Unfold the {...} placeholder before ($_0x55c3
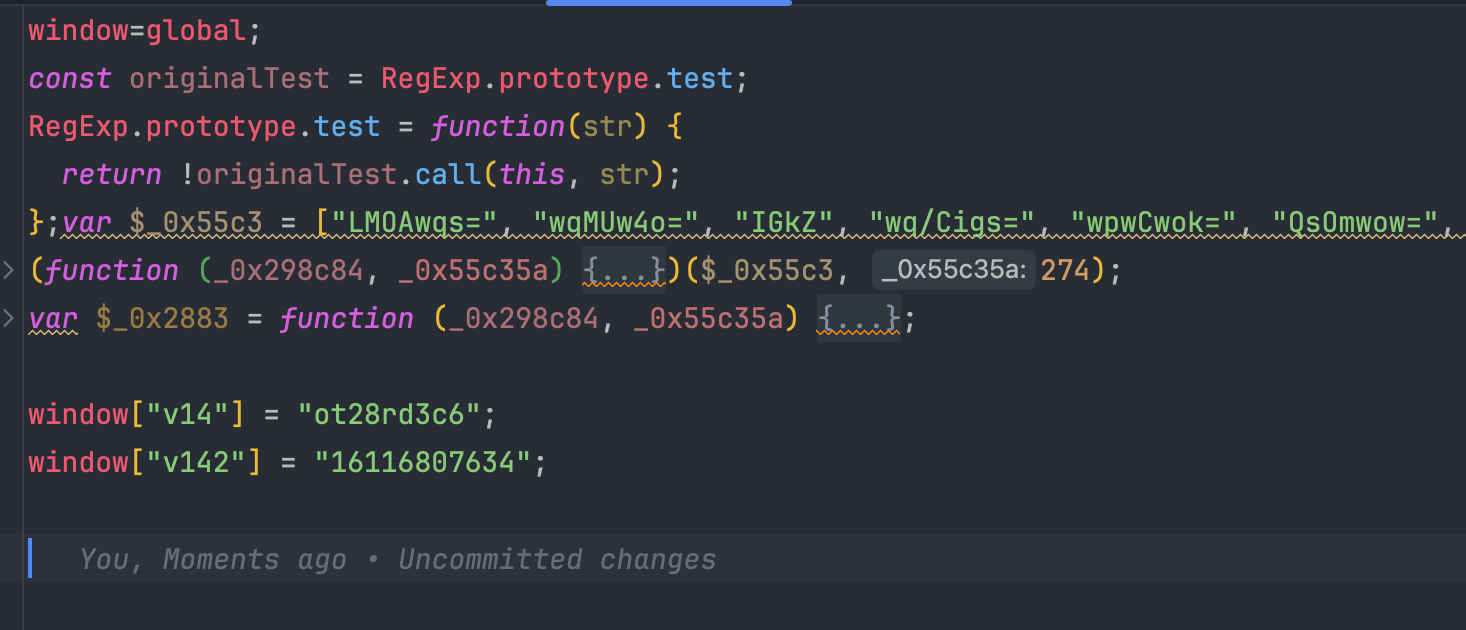The width and height of the screenshot is (1466, 630). click(624, 270)
